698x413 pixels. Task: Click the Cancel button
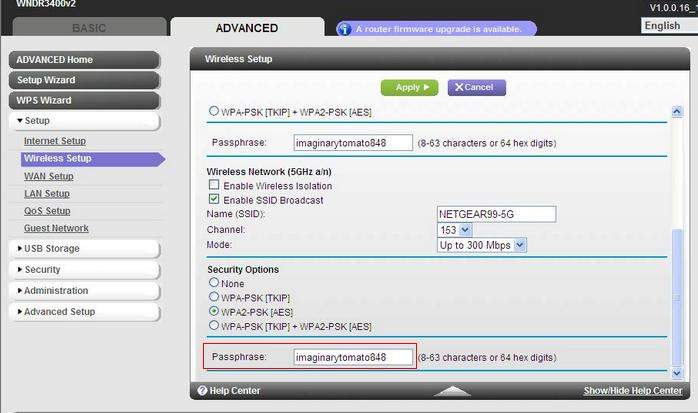[x=477, y=87]
